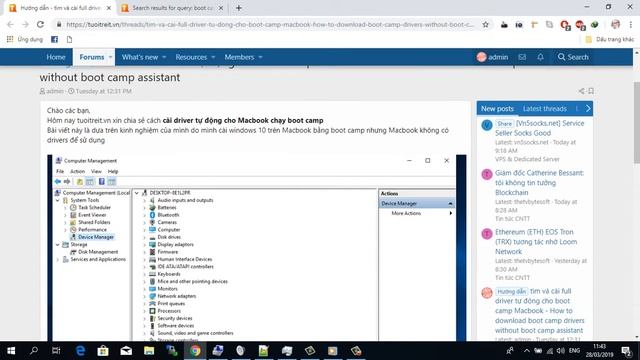Open Chrome three-dot menu
Screen dimensions: 640x360
[x=631, y=24]
